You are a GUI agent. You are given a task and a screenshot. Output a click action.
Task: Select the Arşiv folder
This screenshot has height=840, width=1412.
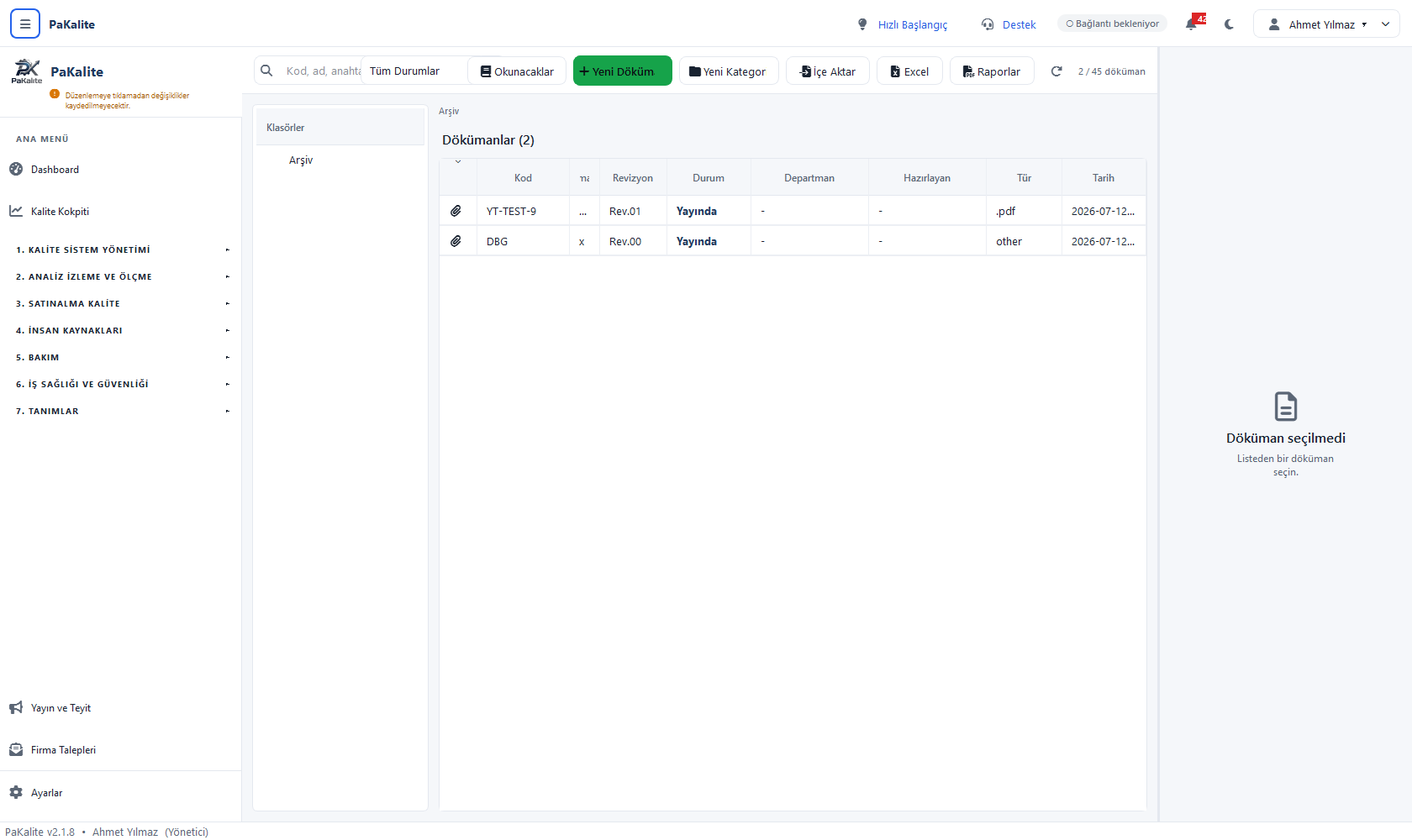301,160
